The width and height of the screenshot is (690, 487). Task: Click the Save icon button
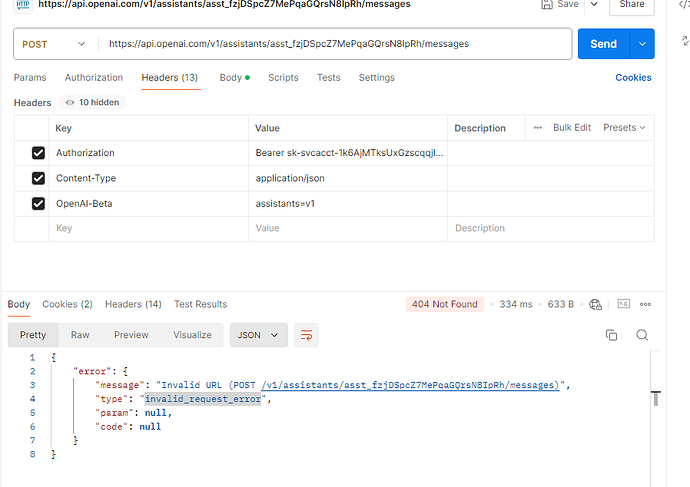pos(547,4)
